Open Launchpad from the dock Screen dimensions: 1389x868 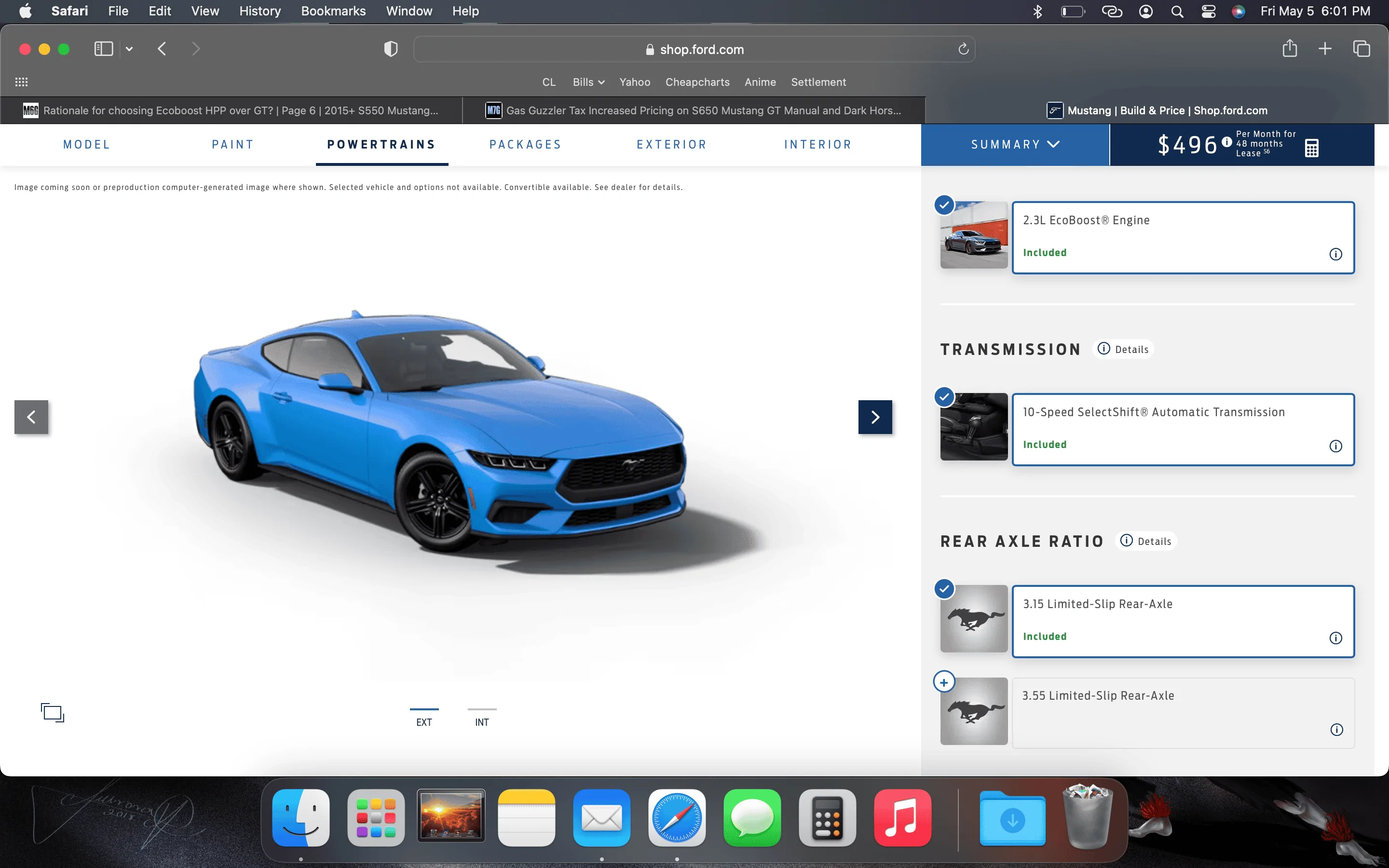coord(376,817)
